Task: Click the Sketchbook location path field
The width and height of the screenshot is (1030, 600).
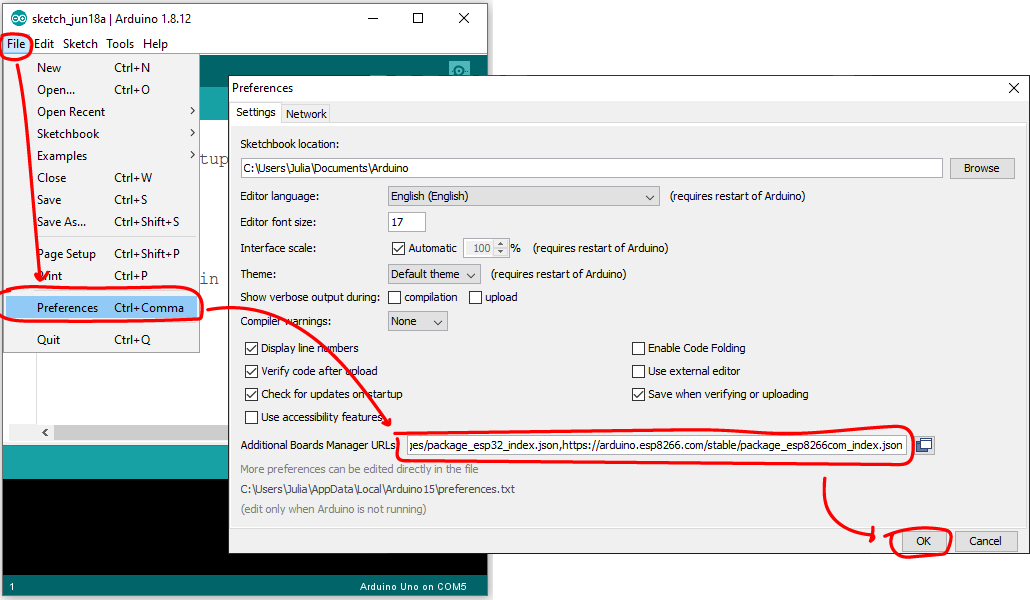Action: coord(592,168)
